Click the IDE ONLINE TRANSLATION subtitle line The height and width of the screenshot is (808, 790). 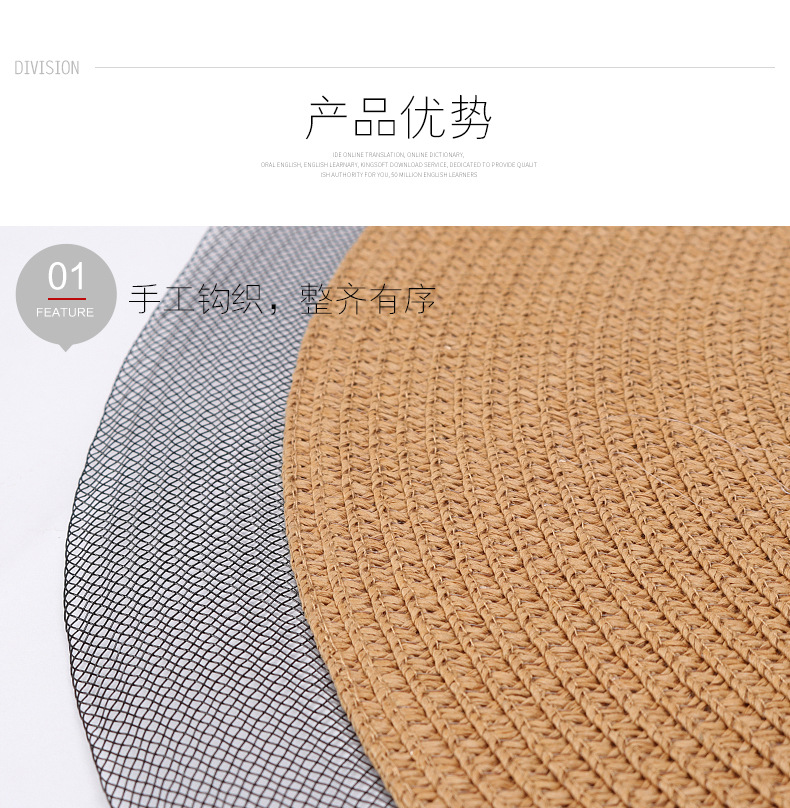(398, 155)
